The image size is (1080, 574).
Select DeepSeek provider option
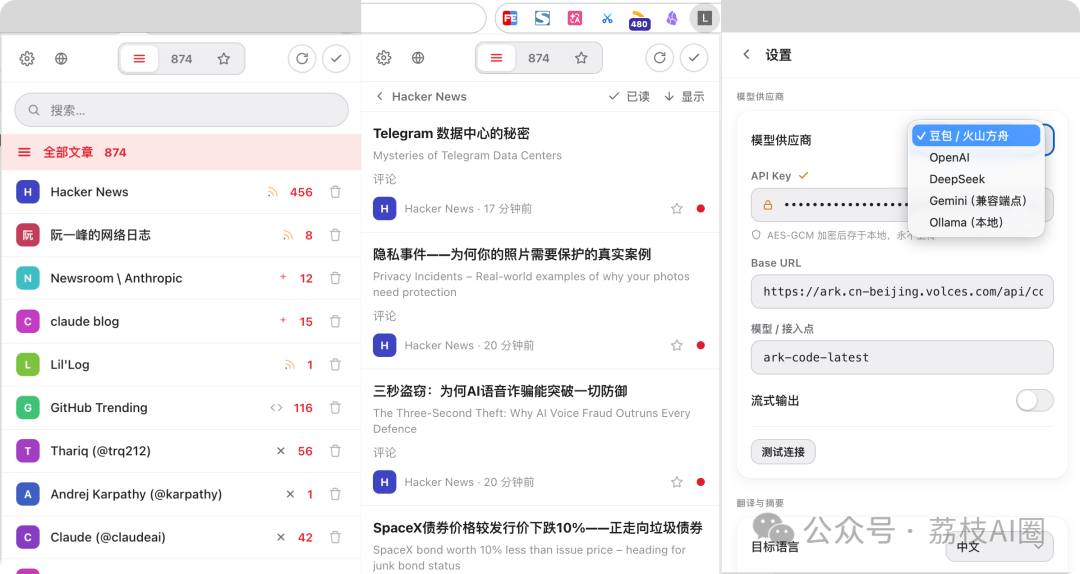click(976, 179)
